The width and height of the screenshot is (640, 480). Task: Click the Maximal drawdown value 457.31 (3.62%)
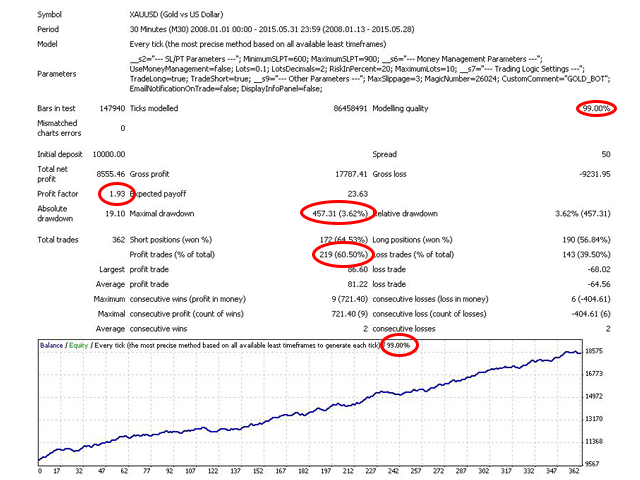[340, 213]
